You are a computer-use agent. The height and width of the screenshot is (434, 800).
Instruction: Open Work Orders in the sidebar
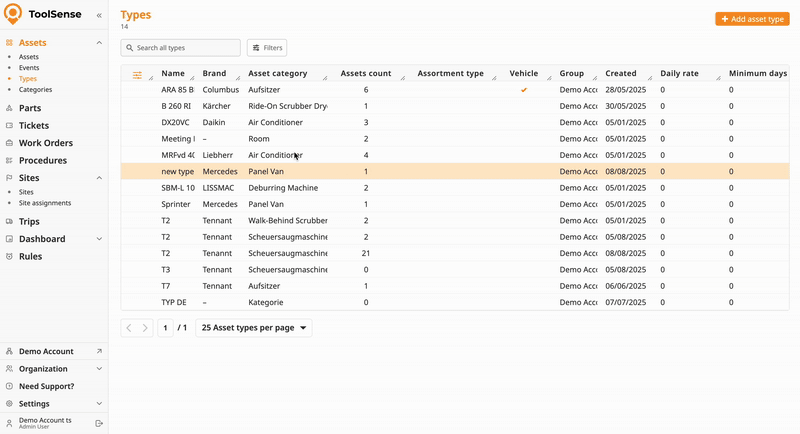[x=45, y=143]
